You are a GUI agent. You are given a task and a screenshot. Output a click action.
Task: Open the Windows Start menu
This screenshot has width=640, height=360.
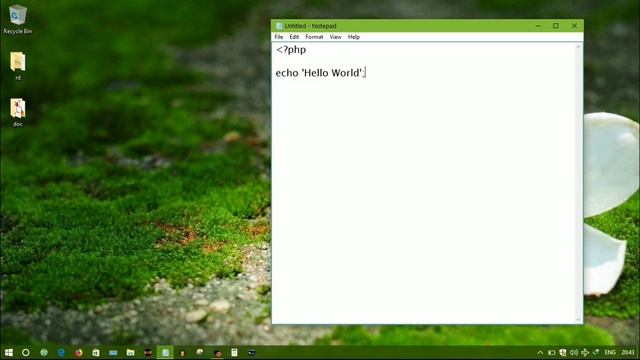pyautogui.click(x=9, y=352)
